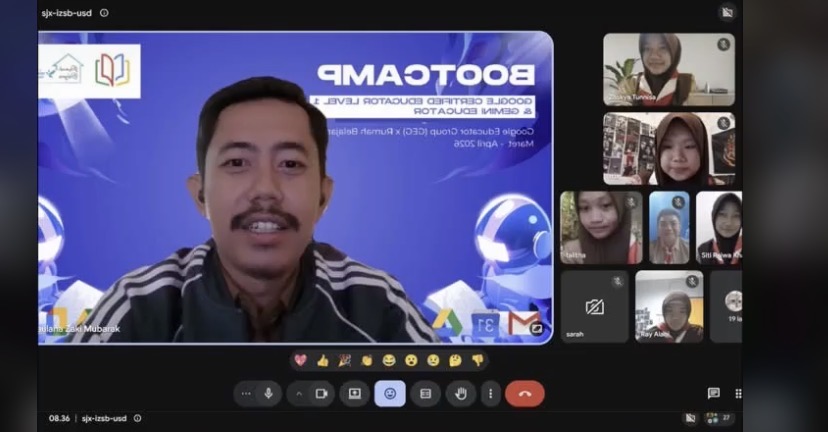
Task: Close the emoji reactions bar with smiley button
Action: pos(390,394)
